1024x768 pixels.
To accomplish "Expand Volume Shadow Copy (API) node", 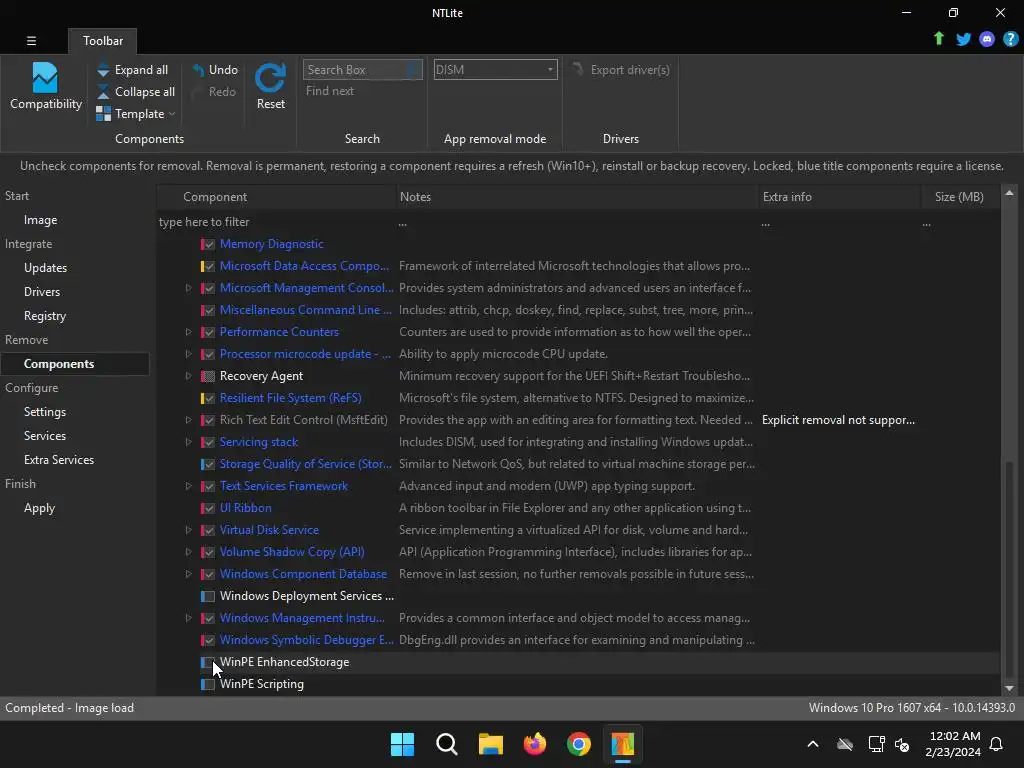I will click(188, 552).
